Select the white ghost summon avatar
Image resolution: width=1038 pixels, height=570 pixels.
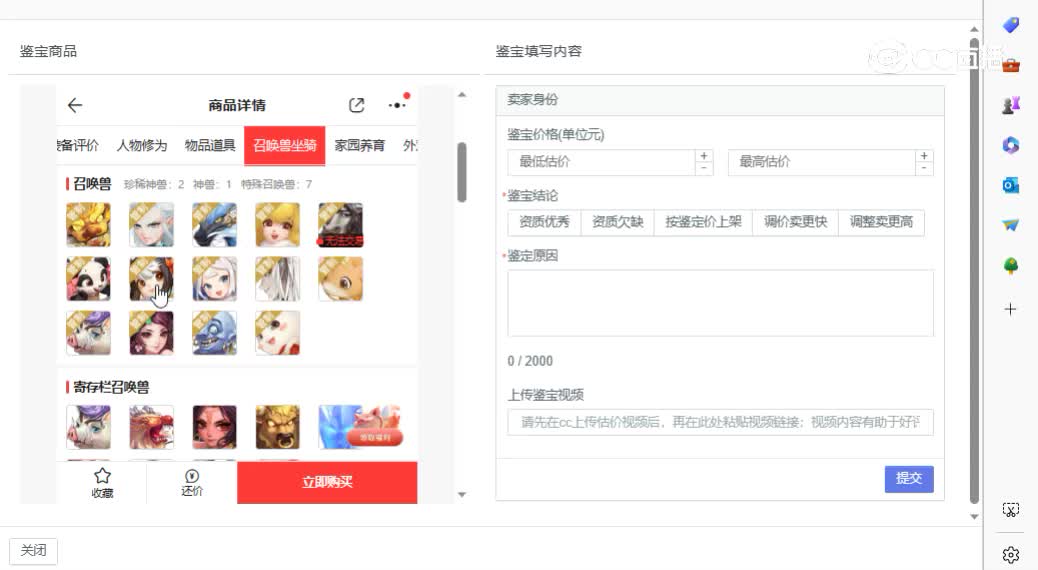click(277, 279)
